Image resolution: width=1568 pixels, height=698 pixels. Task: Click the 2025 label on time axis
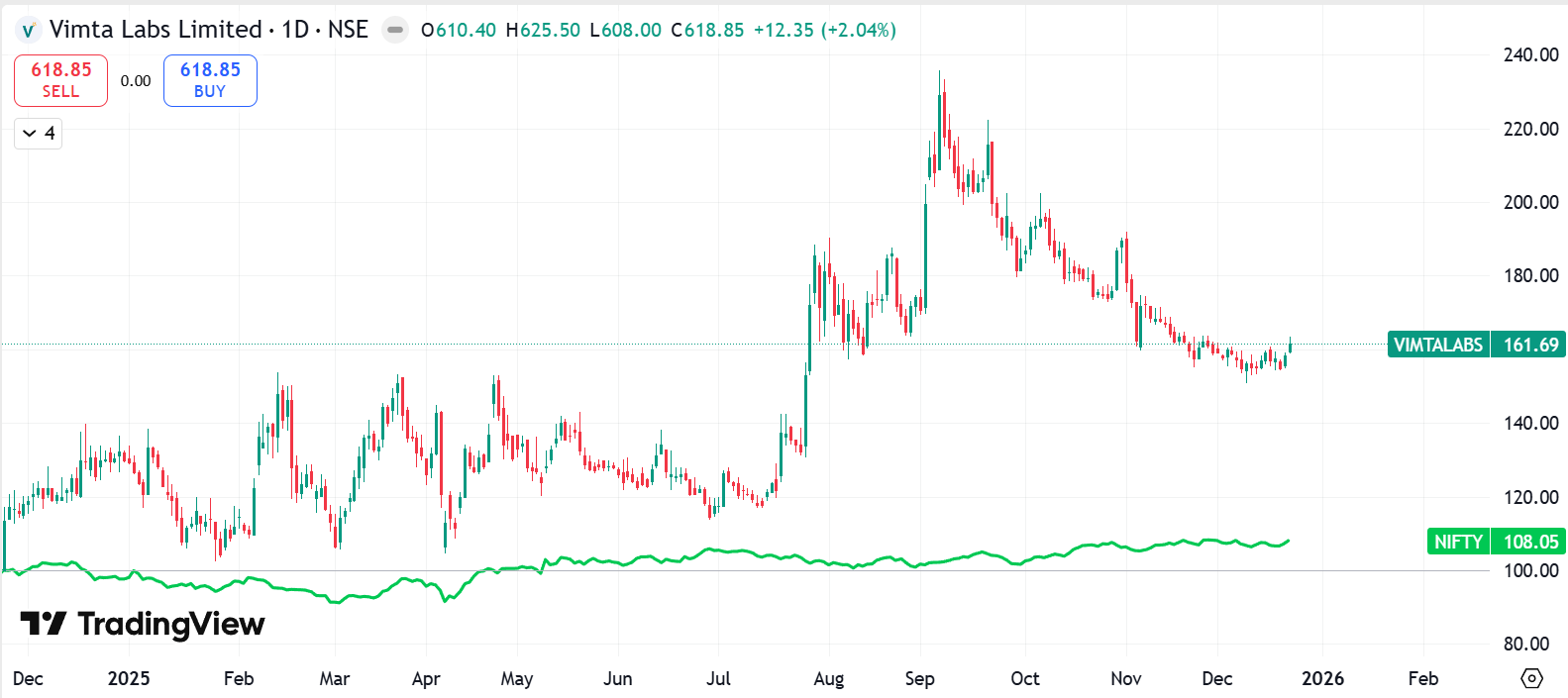coord(129,678)
